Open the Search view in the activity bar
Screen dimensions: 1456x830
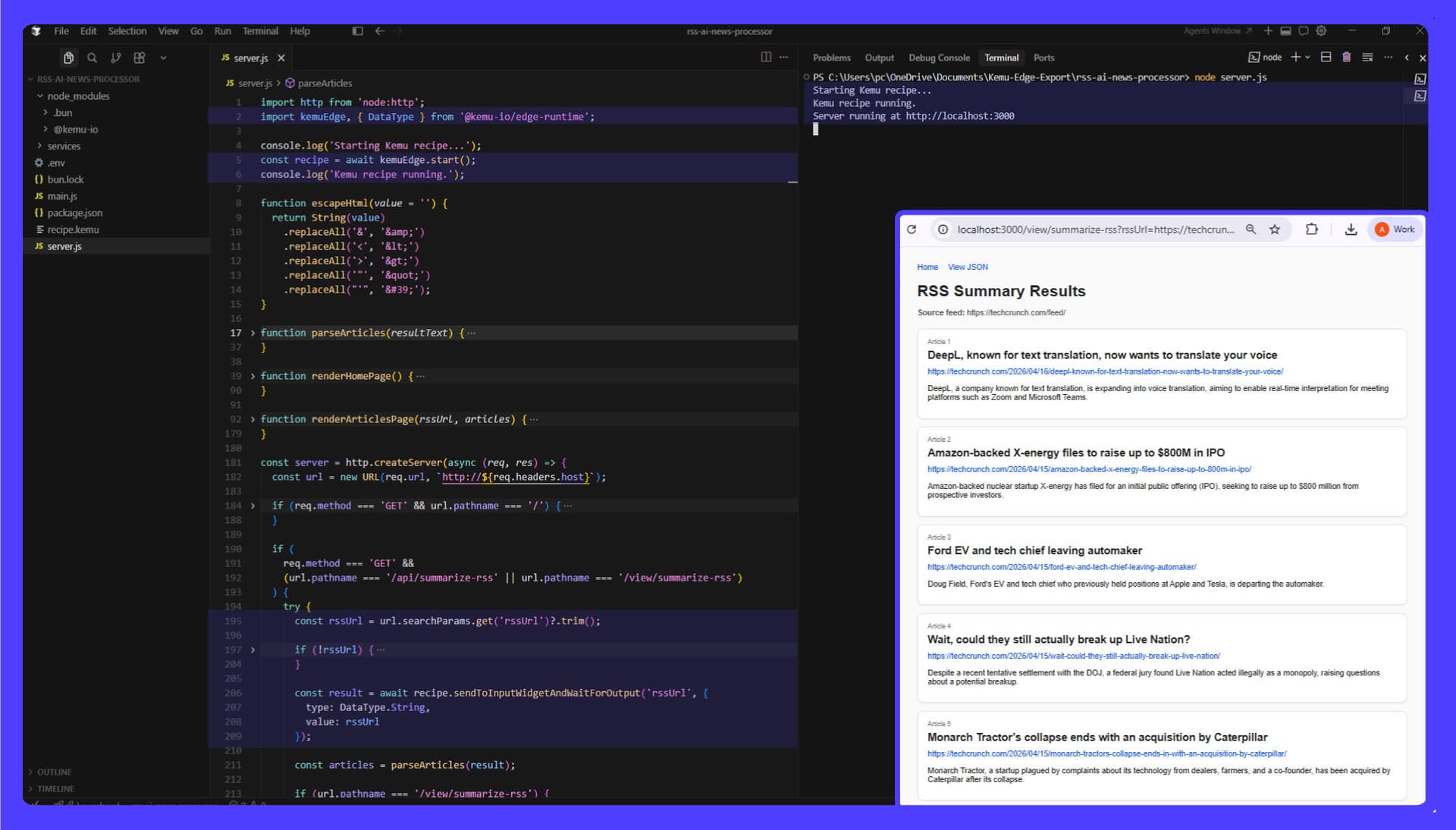point(92,58)
